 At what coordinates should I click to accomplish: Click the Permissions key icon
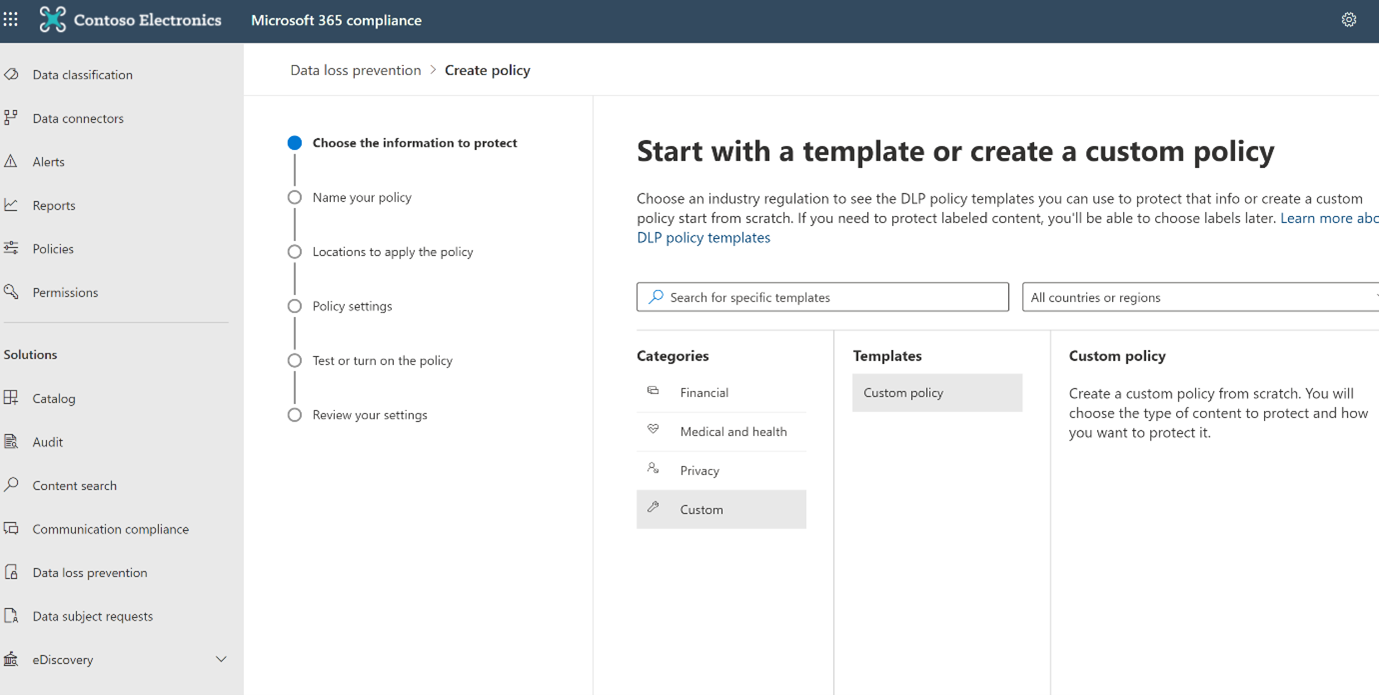[x=11, y=292]
